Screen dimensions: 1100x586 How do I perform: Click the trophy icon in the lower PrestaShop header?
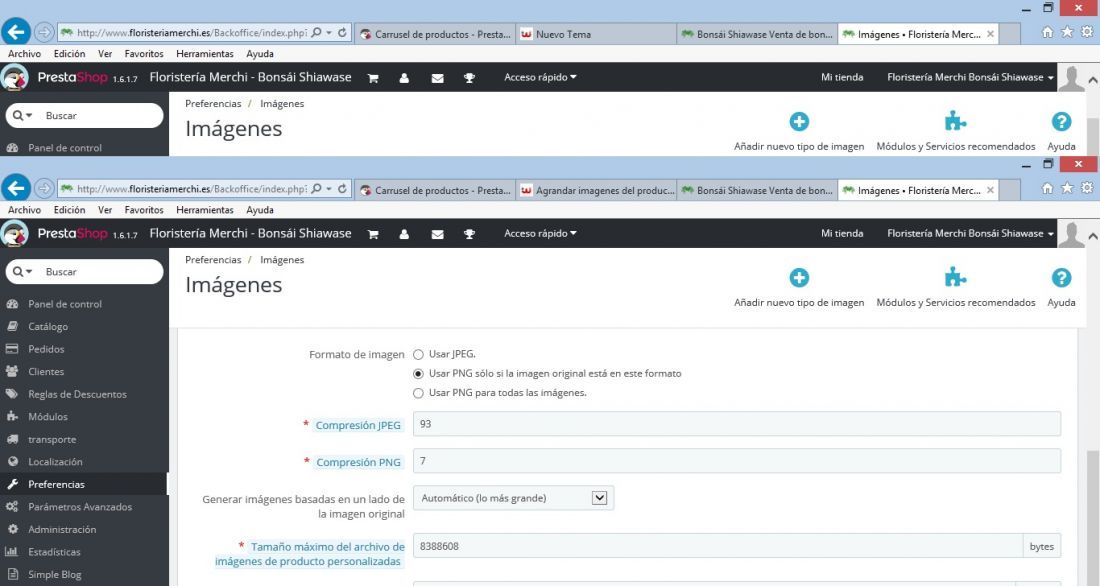point(469,234)
